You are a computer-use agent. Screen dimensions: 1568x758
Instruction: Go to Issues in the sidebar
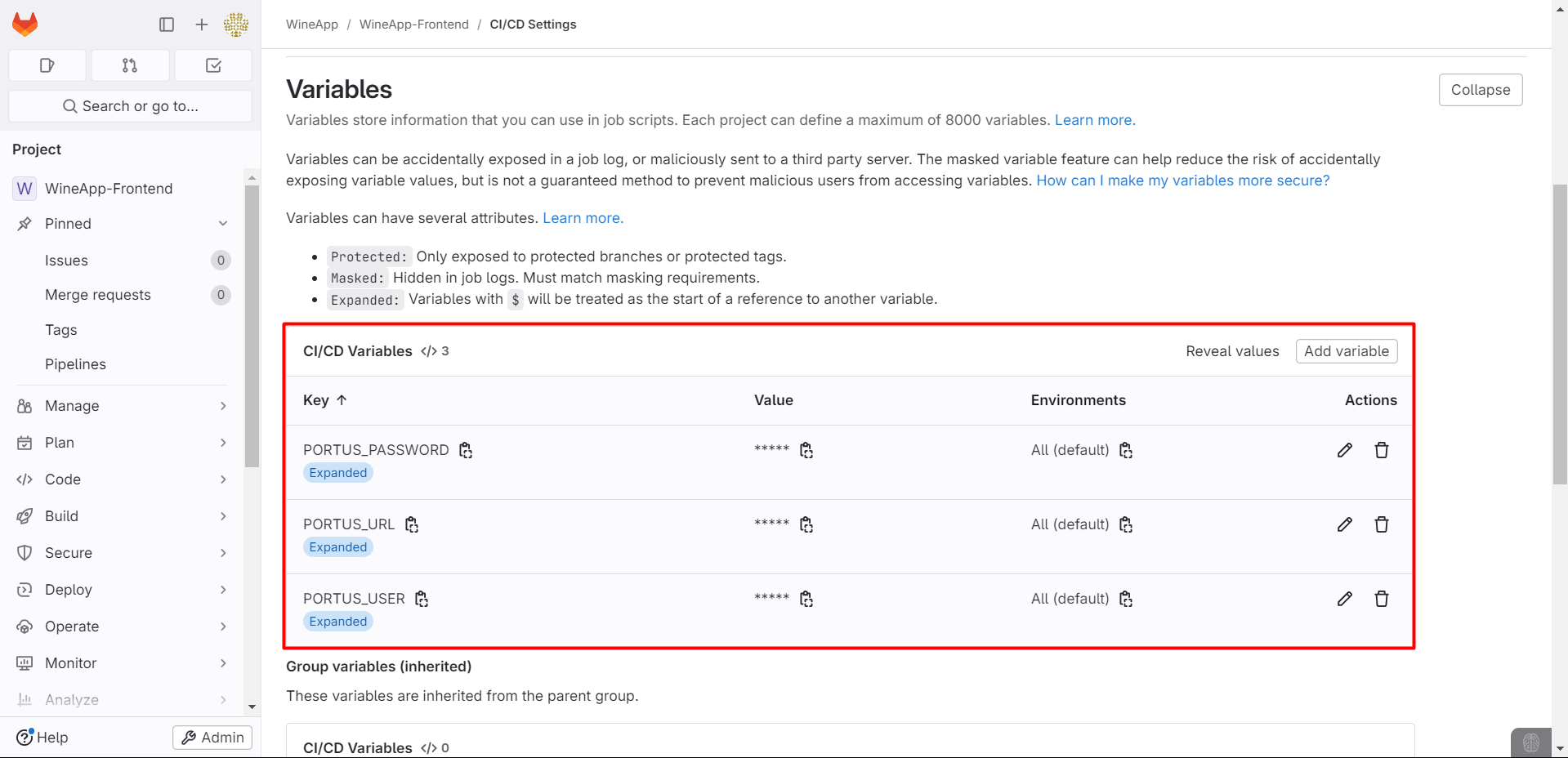click(66, 261)
